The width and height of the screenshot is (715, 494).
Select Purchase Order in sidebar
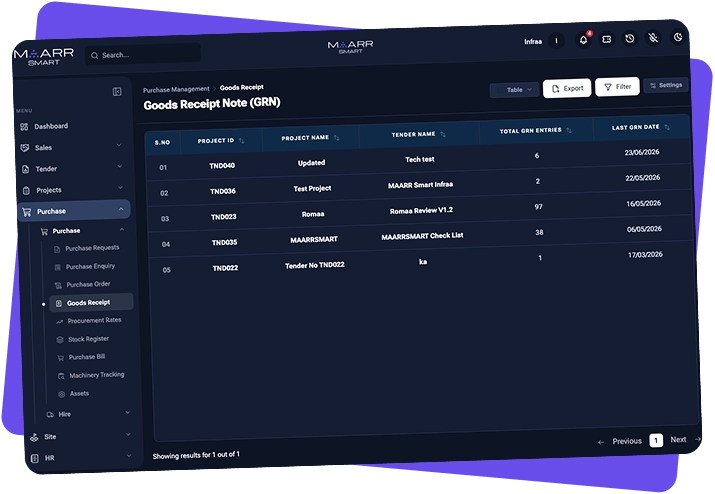(x=88, y=284)
